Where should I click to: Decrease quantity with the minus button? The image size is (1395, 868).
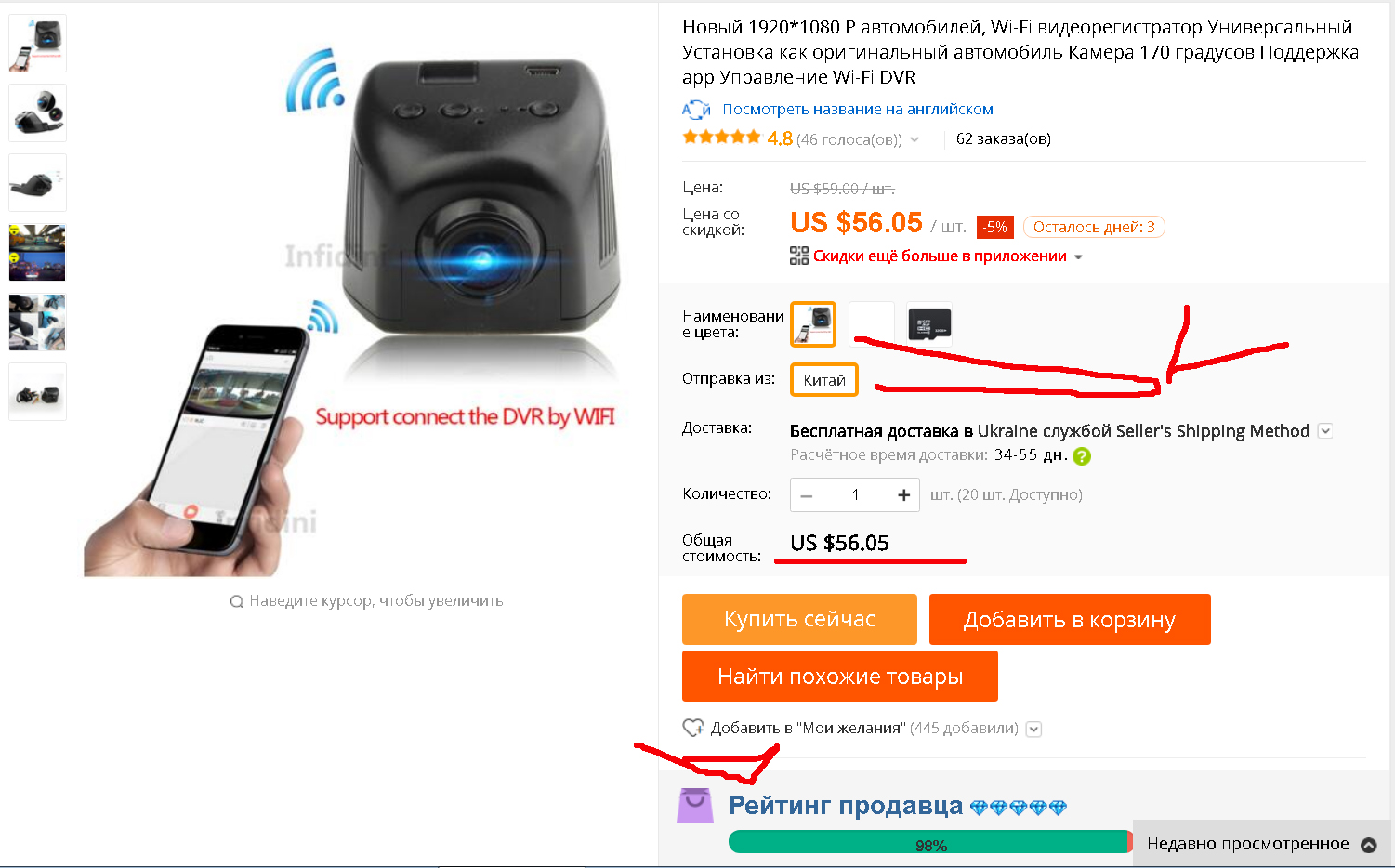807,495
